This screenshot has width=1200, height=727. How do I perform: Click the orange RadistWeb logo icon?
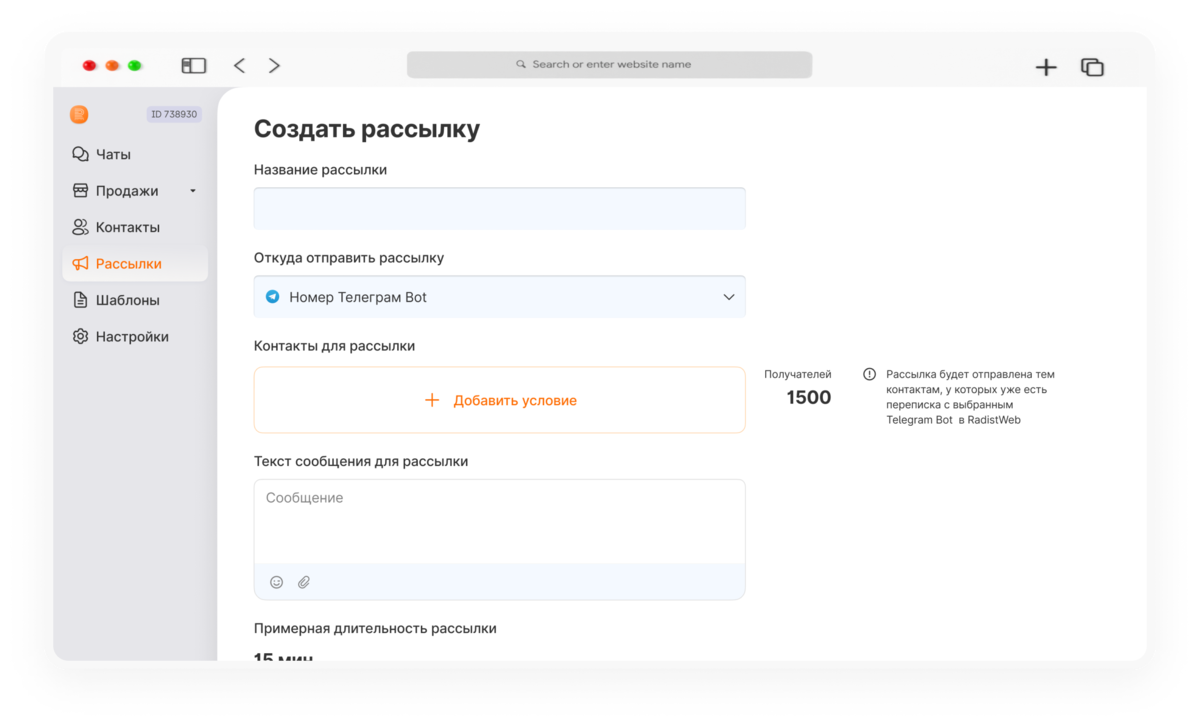(79, 115)
